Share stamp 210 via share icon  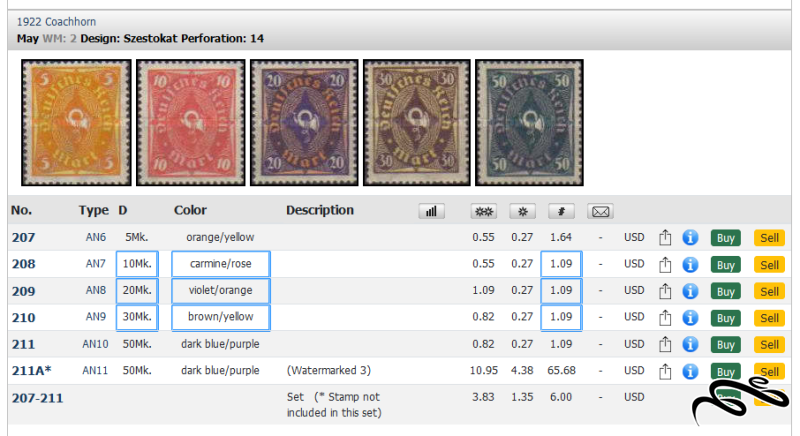point(665,317)
